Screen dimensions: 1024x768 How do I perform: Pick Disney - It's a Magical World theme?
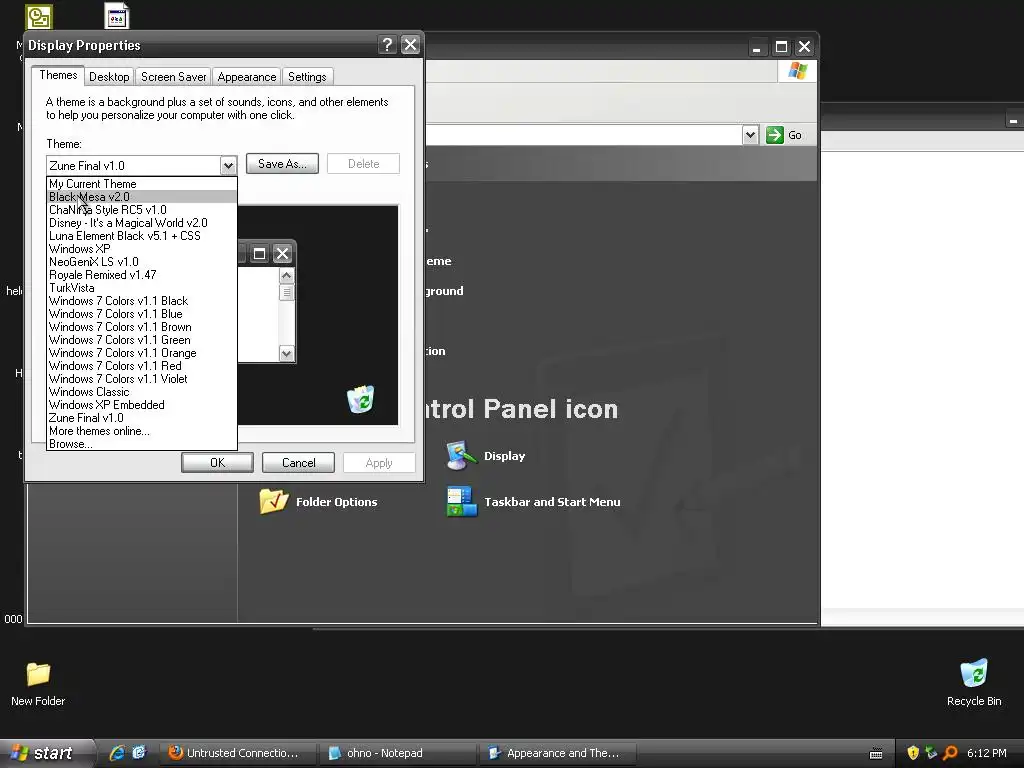click(142, 223)
